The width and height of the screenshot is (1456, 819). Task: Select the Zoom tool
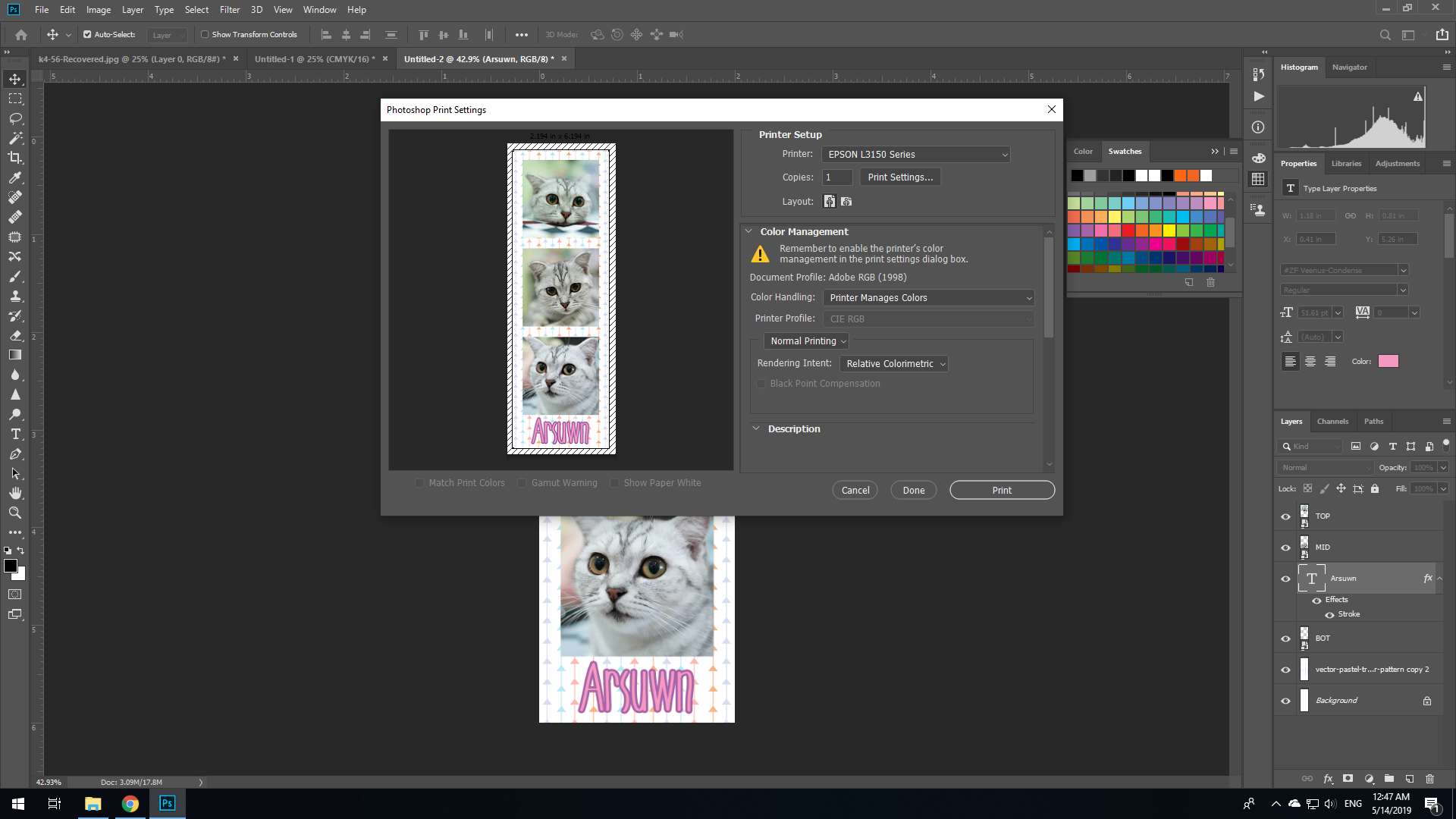15,513
